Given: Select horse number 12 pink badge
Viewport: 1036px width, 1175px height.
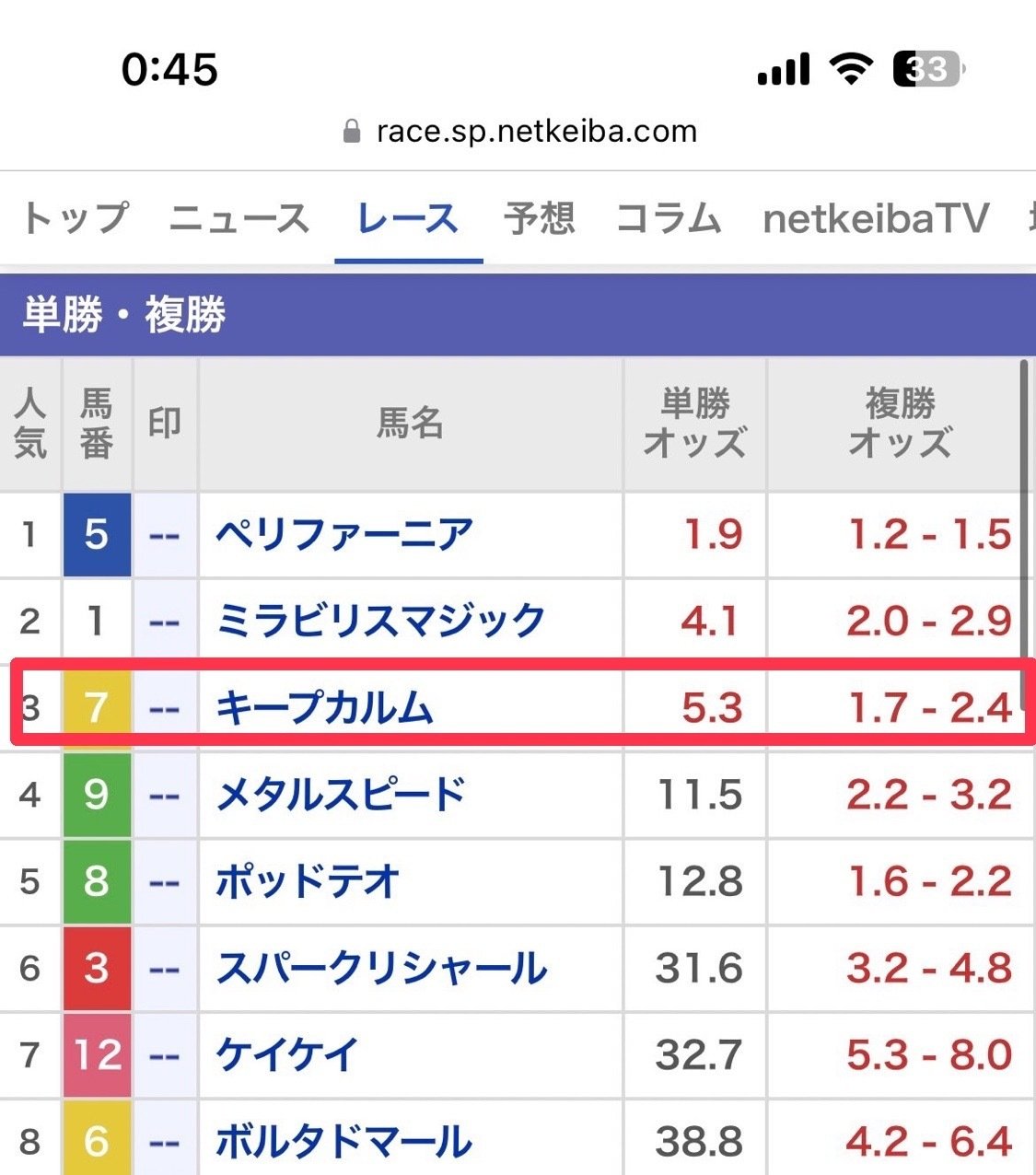Looking at the screenshot, I should click(x=97, y=1054).
